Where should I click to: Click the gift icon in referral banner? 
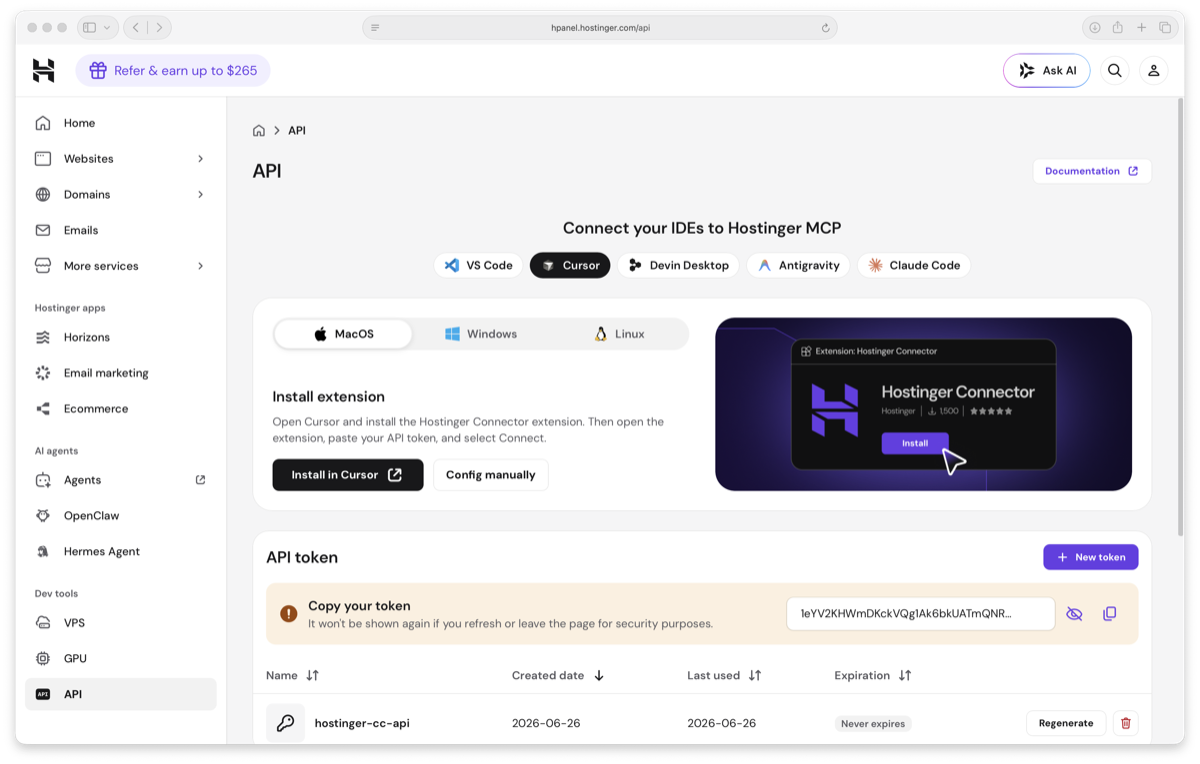click(98, 70)
